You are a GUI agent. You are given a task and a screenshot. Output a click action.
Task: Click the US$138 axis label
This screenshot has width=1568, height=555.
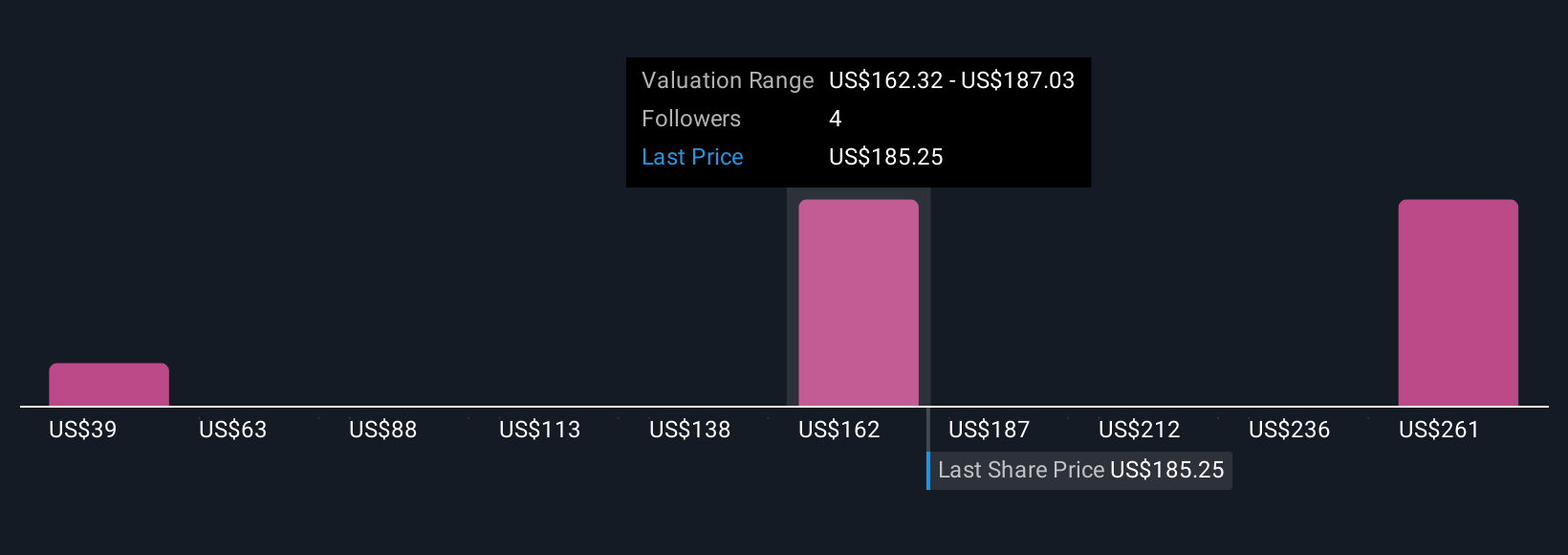pyautogui.click(x=690, y=430)
